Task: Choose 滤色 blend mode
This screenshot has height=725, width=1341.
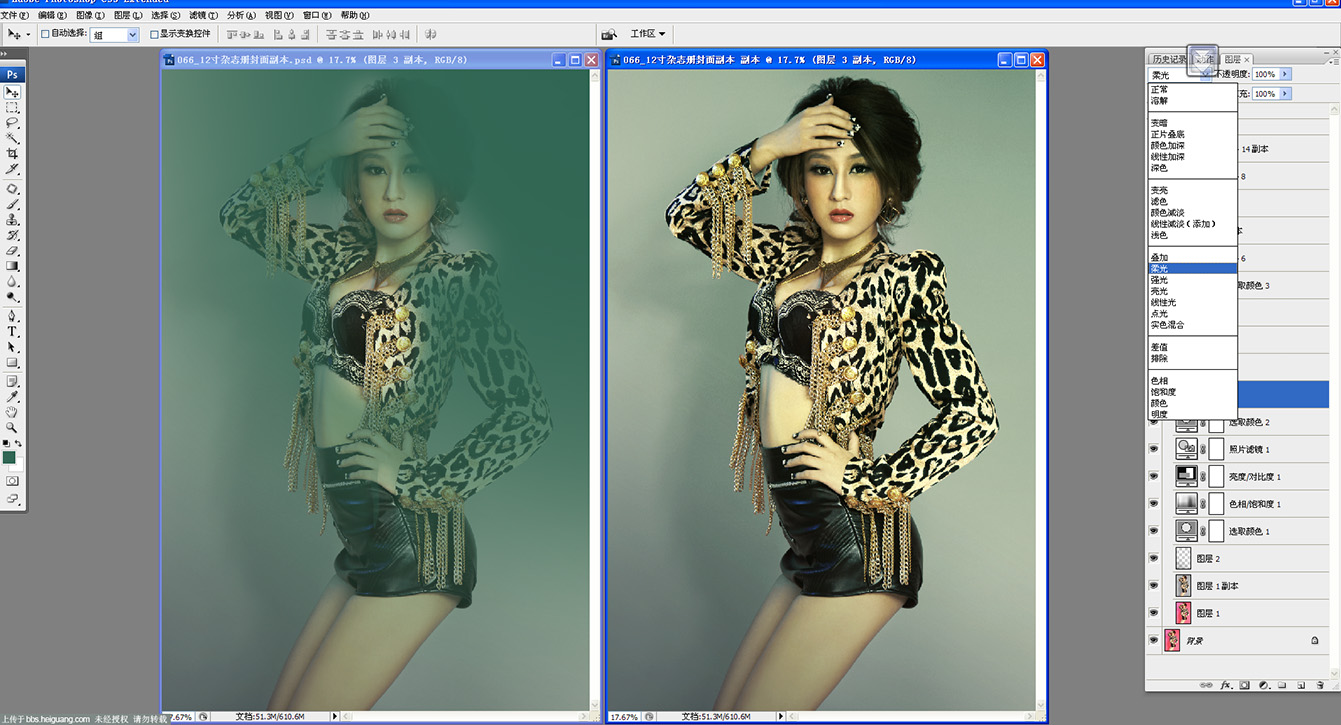Action: point(1159,201)
